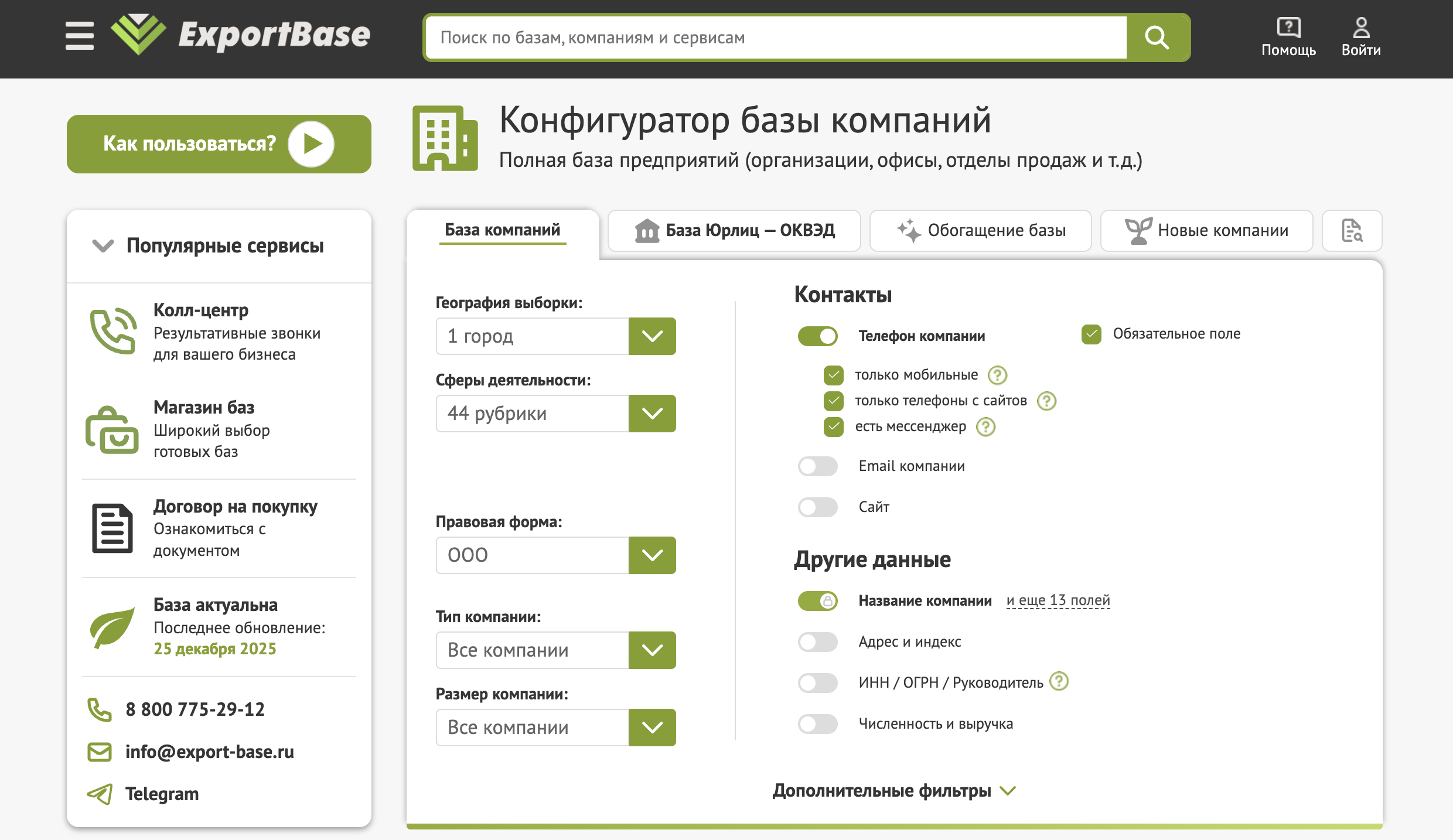Viewport: 1453px width, 840px height.
Task: Click help icon next to только мобильные
Action: [x=997, y=375]
